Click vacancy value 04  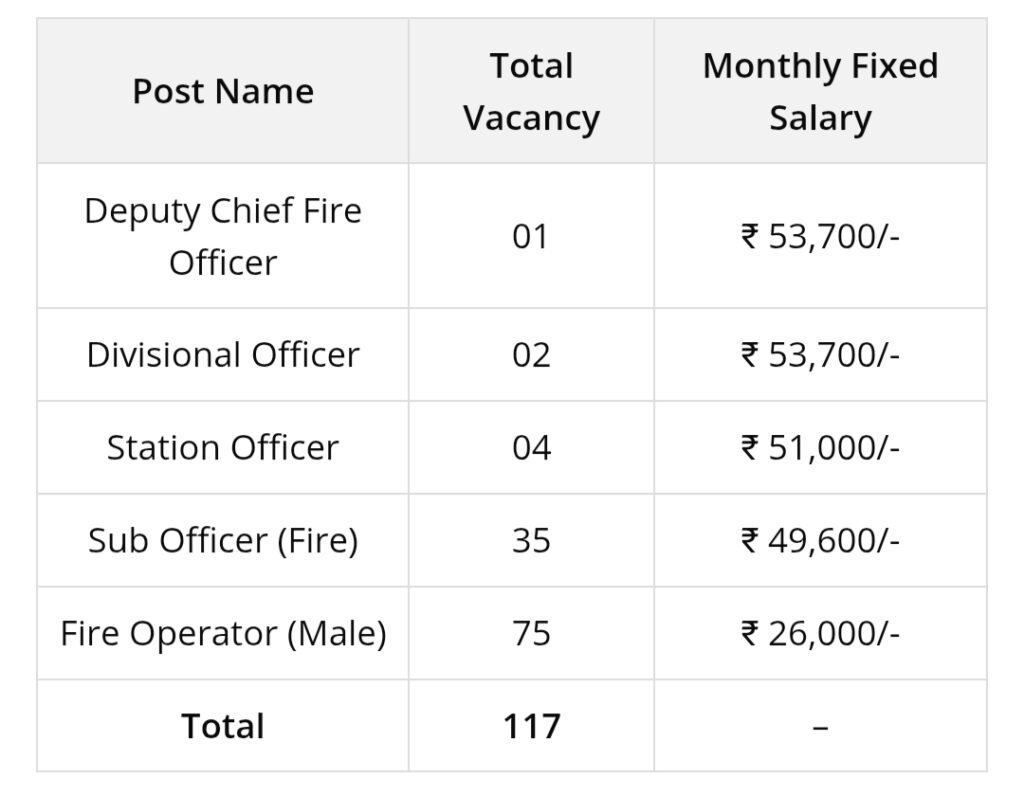click(531, 447)
